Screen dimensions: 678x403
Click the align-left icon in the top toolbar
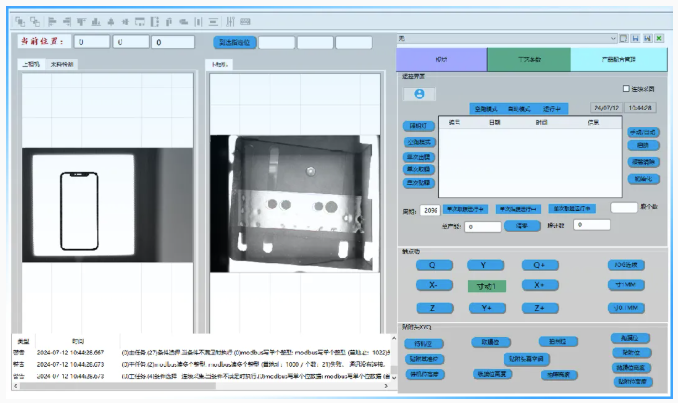tap(52, 21)
